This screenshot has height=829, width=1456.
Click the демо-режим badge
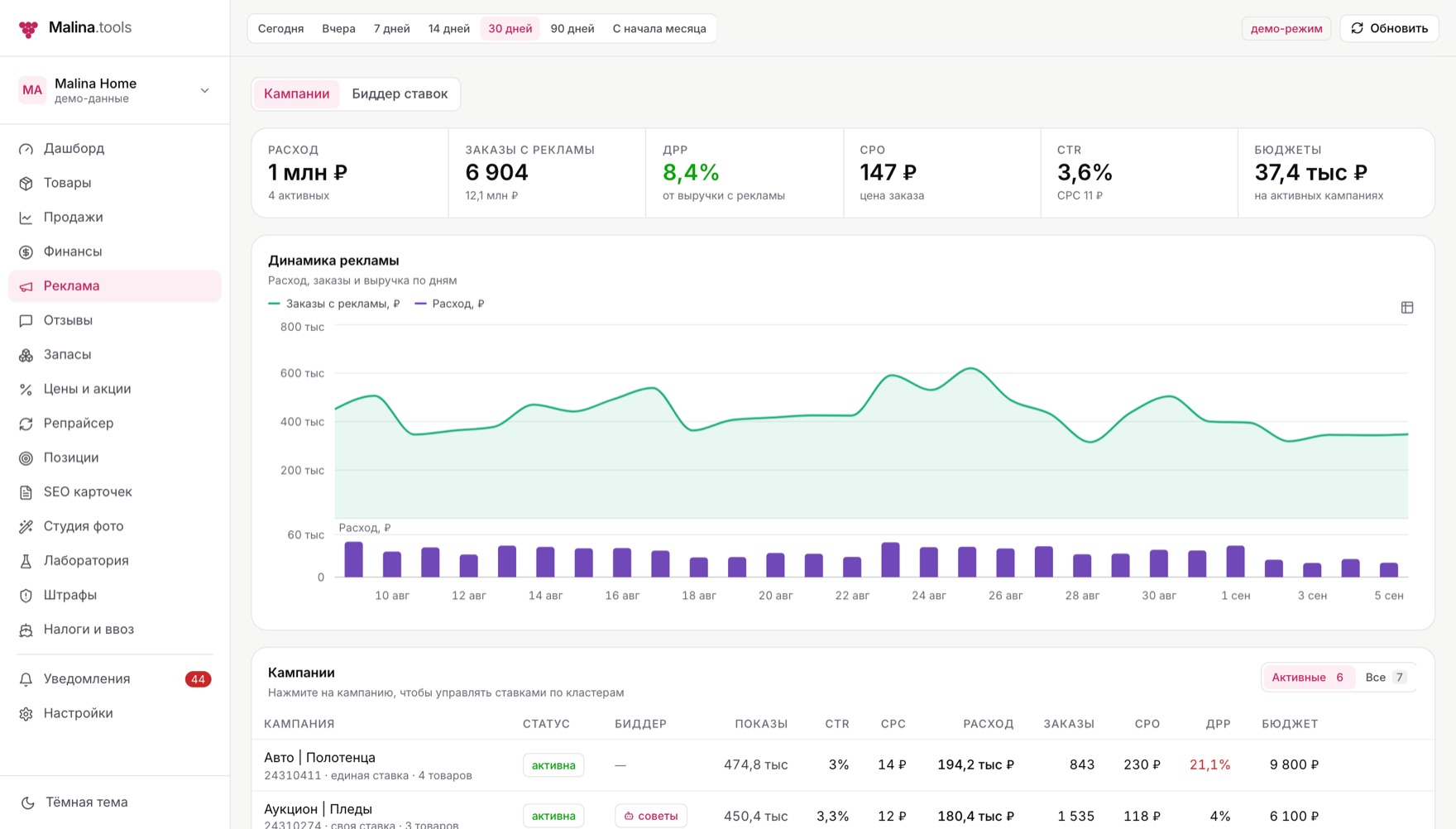(1286, 28)
